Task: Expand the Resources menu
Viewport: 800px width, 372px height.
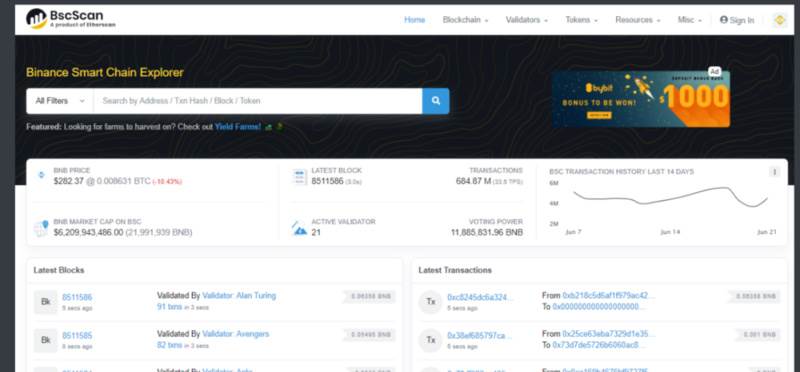Action: 638,20
